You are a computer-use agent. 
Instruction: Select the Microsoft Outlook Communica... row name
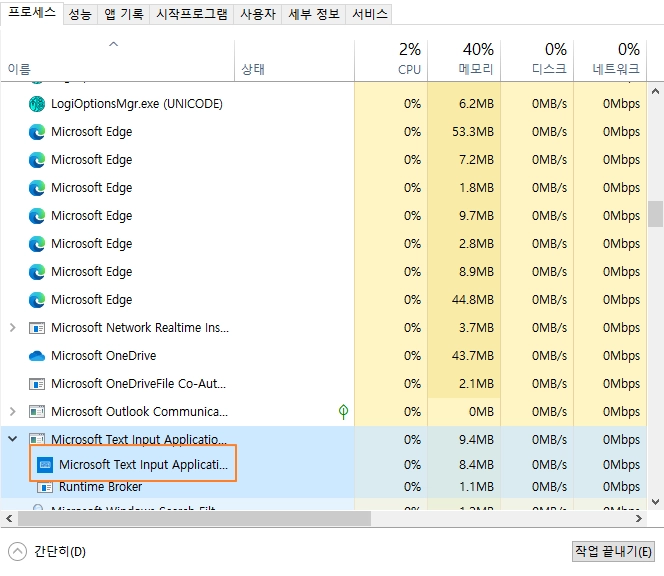tap(139, 412)
